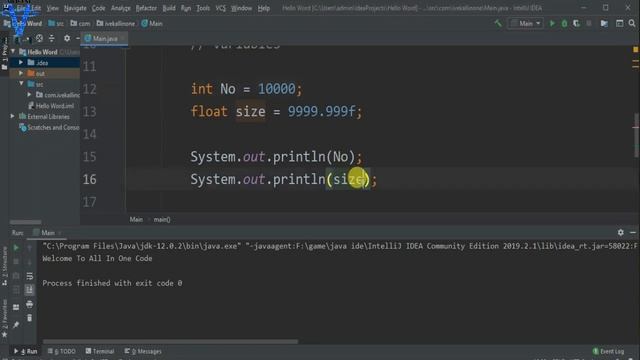Image resolution: width=640 pixels, height=360 pixels.
Task: Click the main() breadcrumb below editor
Action: [162, 220]
